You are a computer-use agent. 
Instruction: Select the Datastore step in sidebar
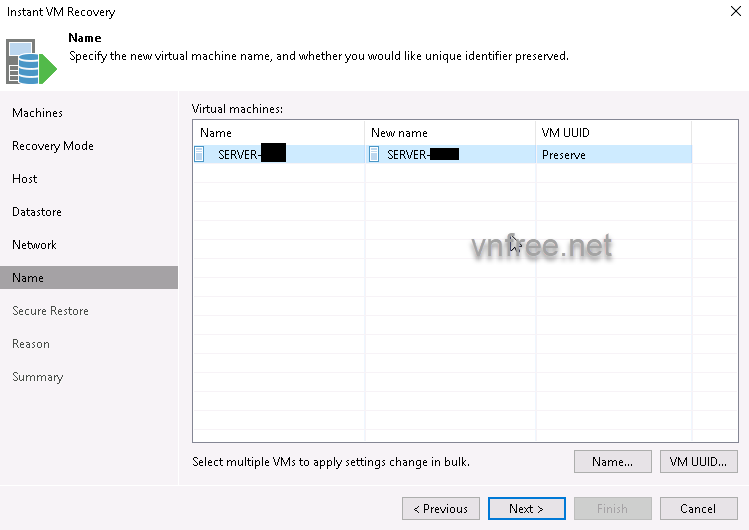pyautogui.click(x=37, y=212)
